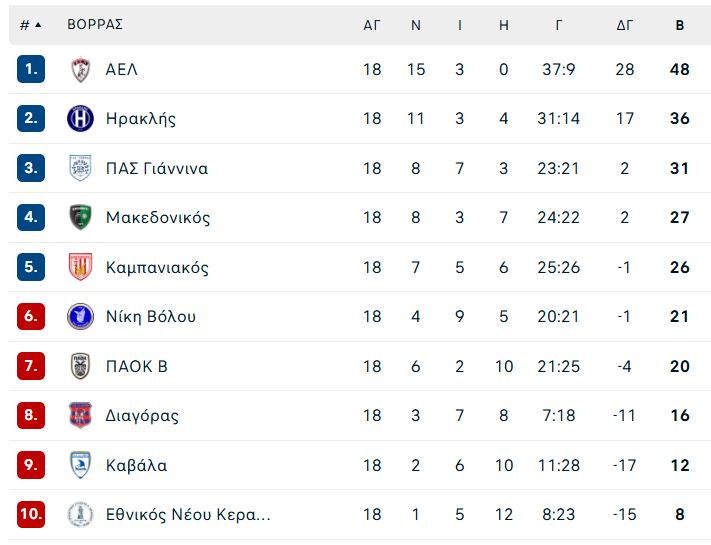Click the Καβάλα ship crest icon

pos(81,465)
